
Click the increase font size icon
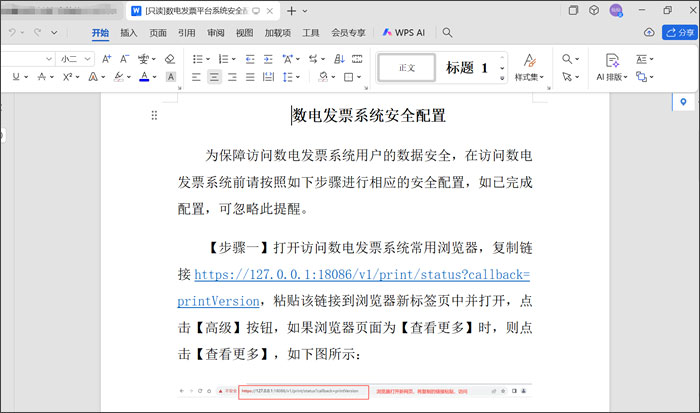[105, 59]
